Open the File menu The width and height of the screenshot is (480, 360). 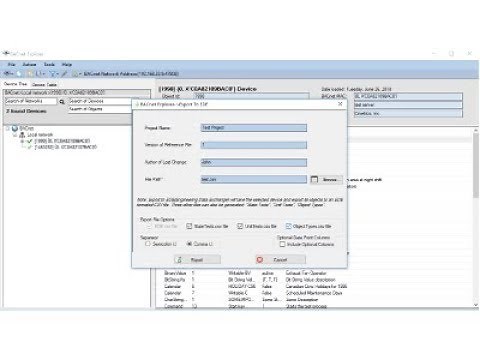(12, 64)
